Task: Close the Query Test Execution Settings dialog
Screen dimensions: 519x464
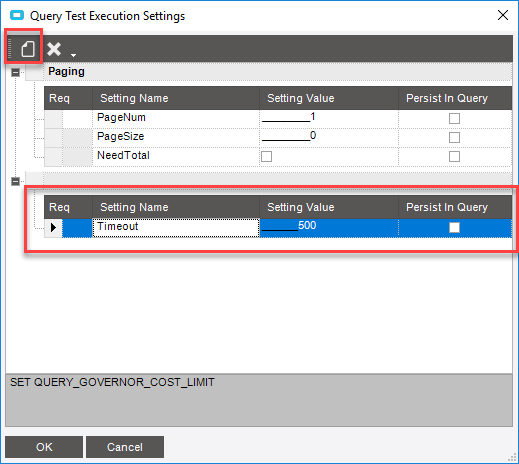Action: click(503, 15)
